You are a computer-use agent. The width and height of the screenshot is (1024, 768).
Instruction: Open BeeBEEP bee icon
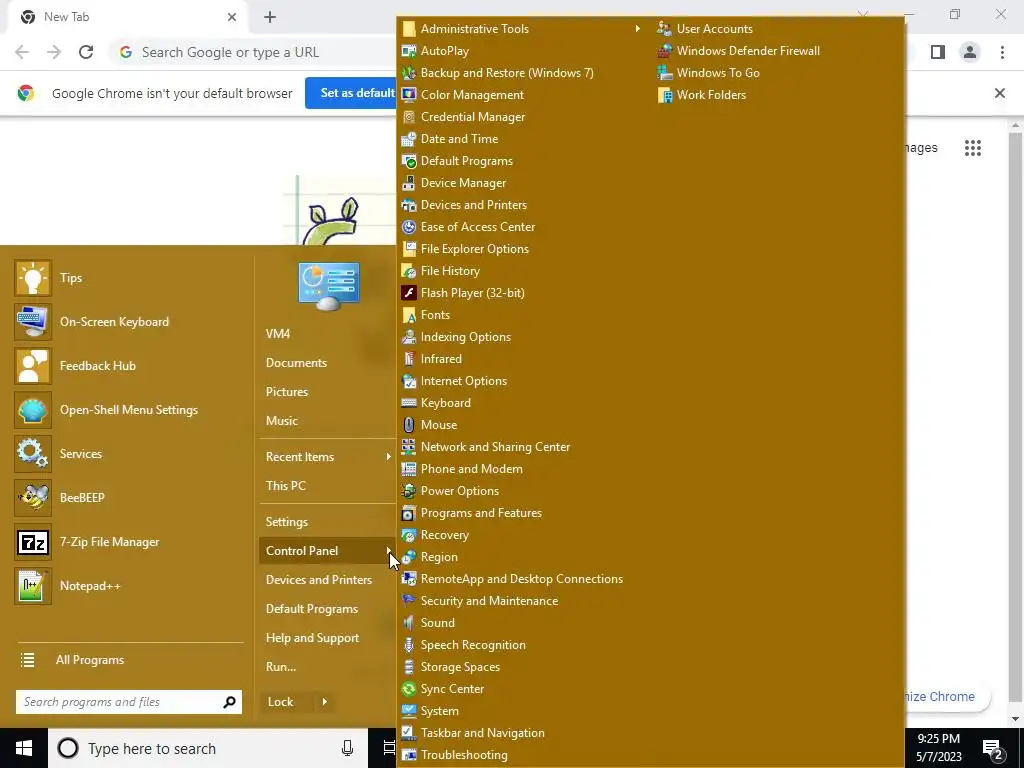(x=33, y=498)
